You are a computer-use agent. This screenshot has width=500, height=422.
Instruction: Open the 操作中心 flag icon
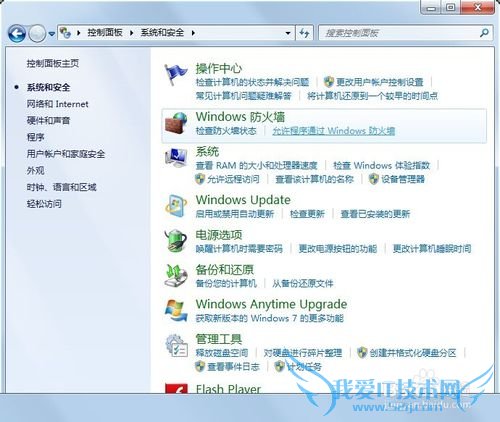pyautogui.click(x=176, y=74)
